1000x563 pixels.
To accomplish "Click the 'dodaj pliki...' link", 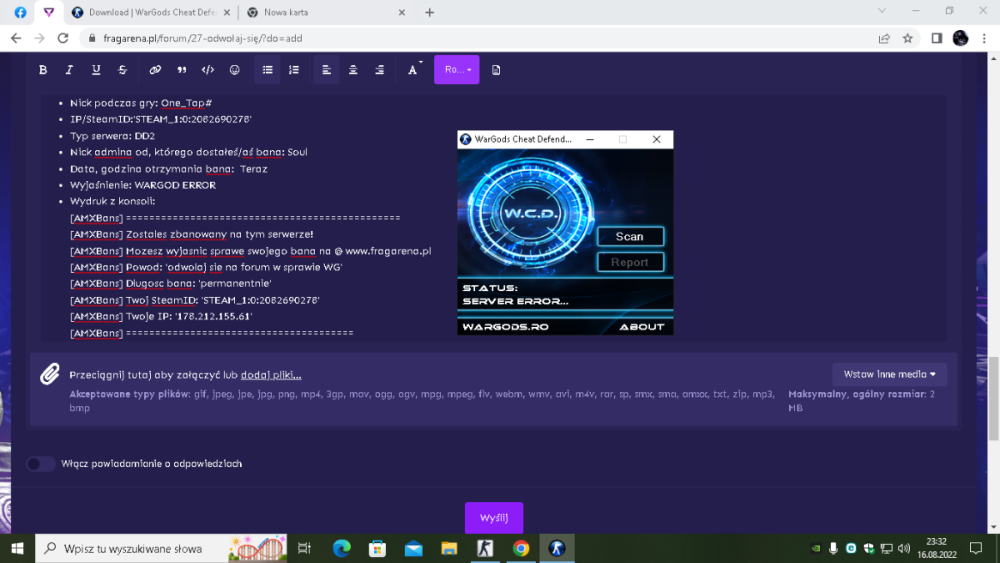I will coord(271,374).
